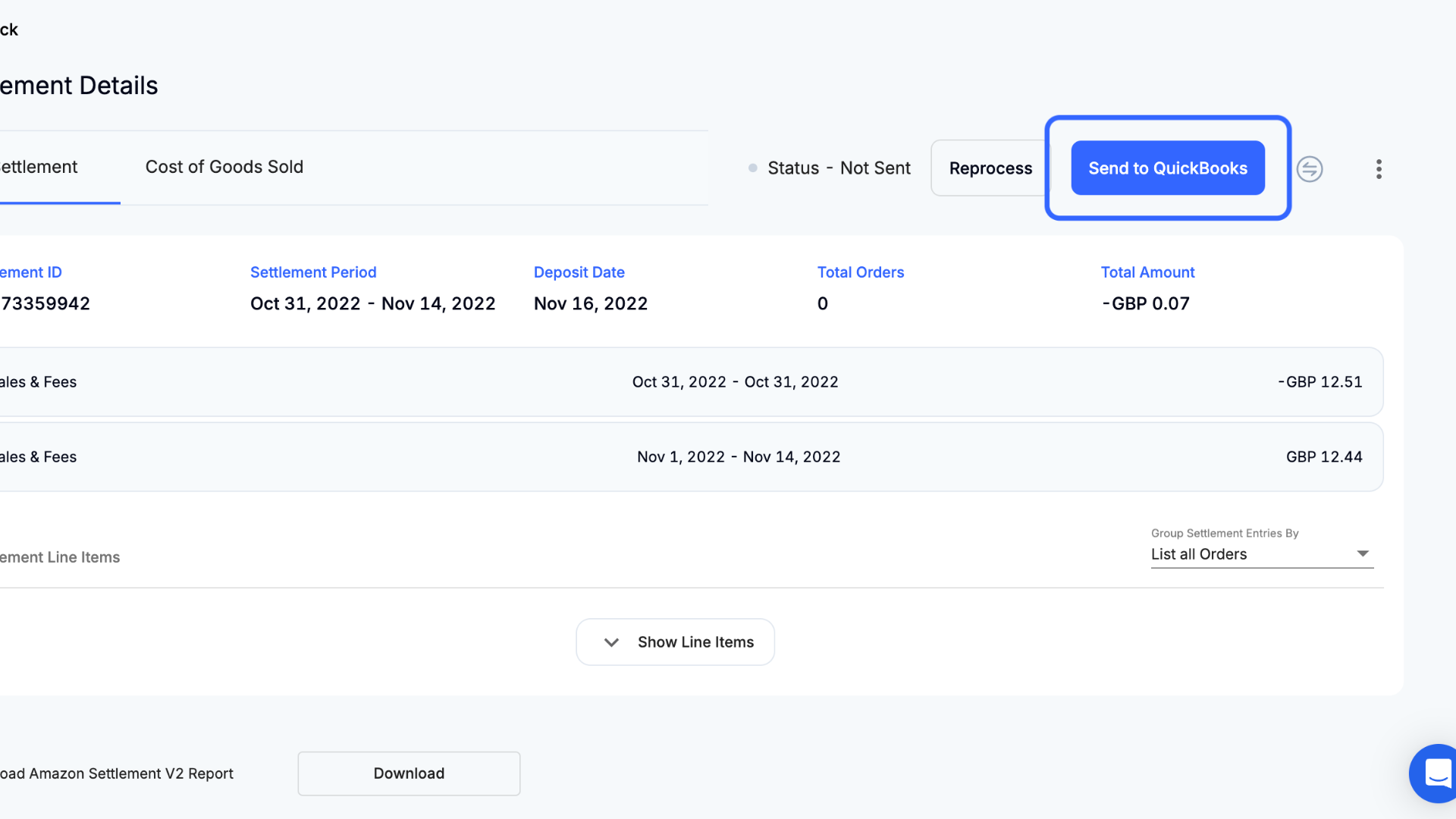
Task: Switch to the Cost of Goods Sold tab
Action: [x=224, y=167]
